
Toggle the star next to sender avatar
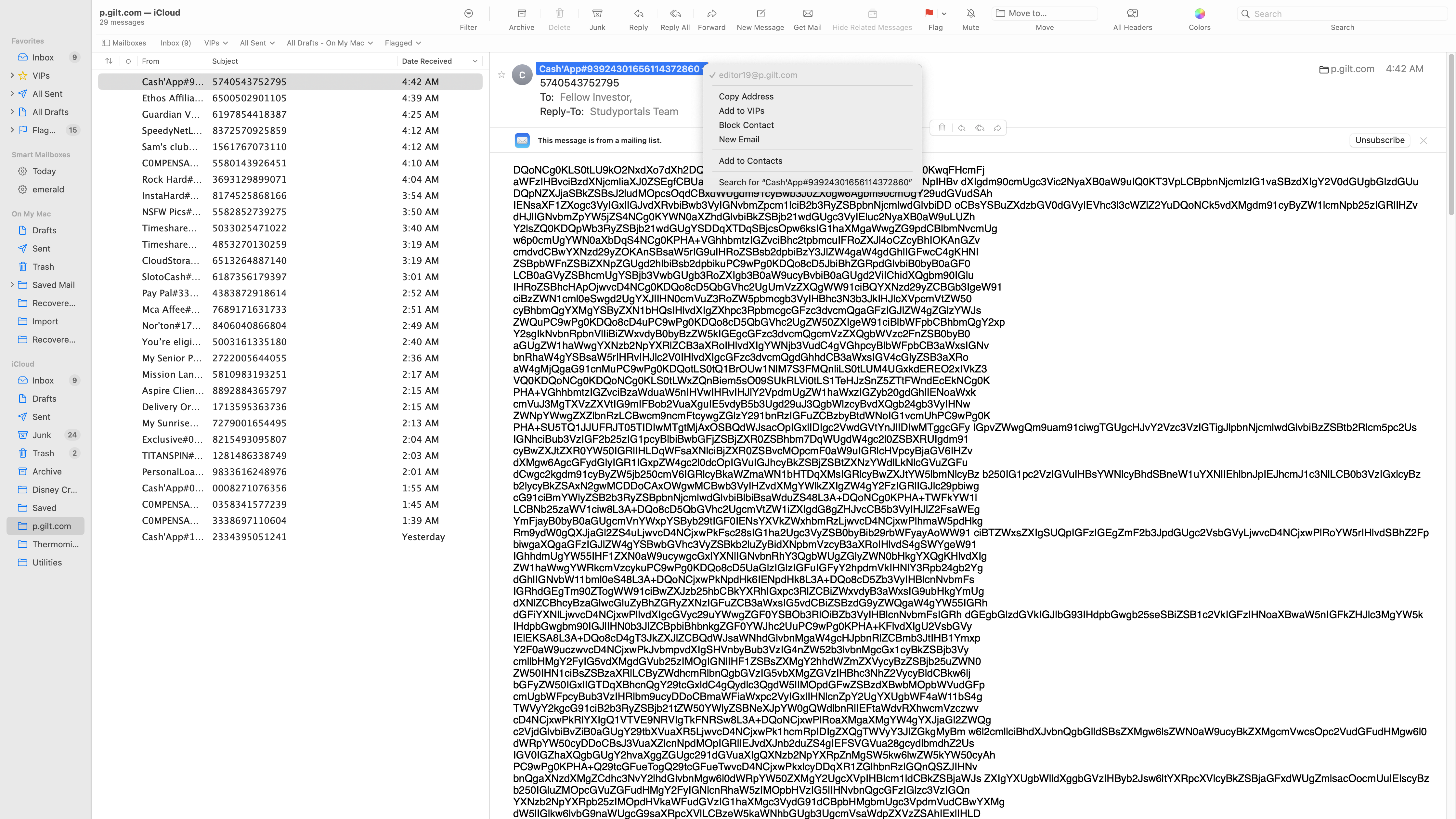[501, 75]
